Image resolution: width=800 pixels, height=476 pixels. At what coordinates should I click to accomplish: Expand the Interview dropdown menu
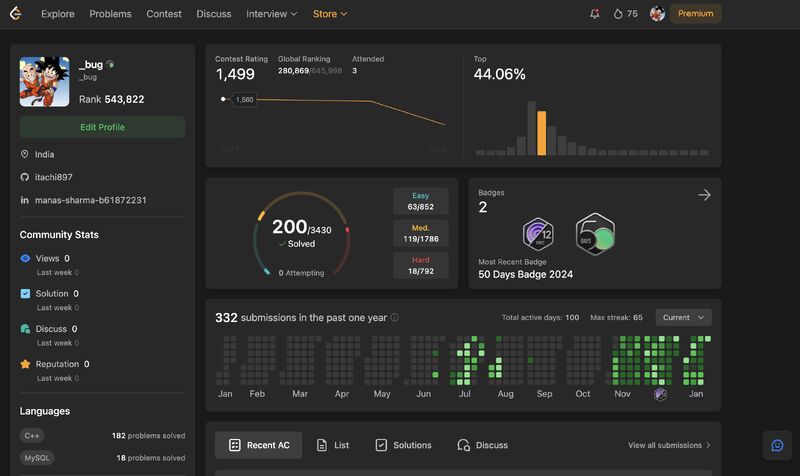pos(271,14)
